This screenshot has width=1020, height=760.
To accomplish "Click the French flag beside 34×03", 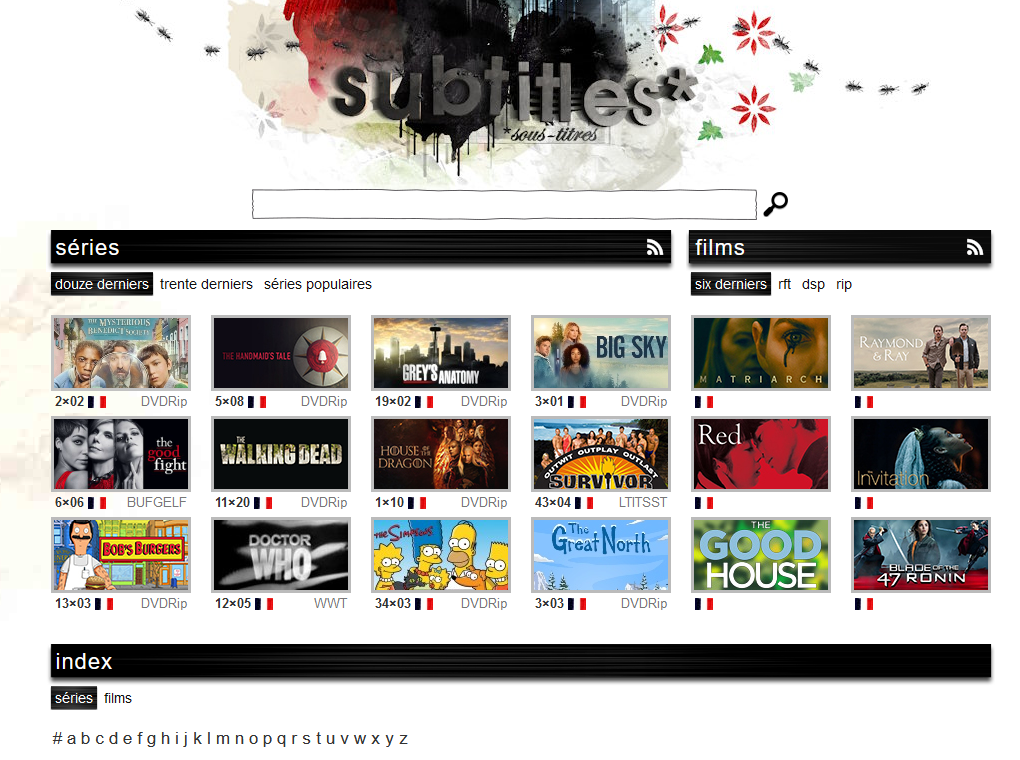I will pyautogui.click(x=424, y=604).
